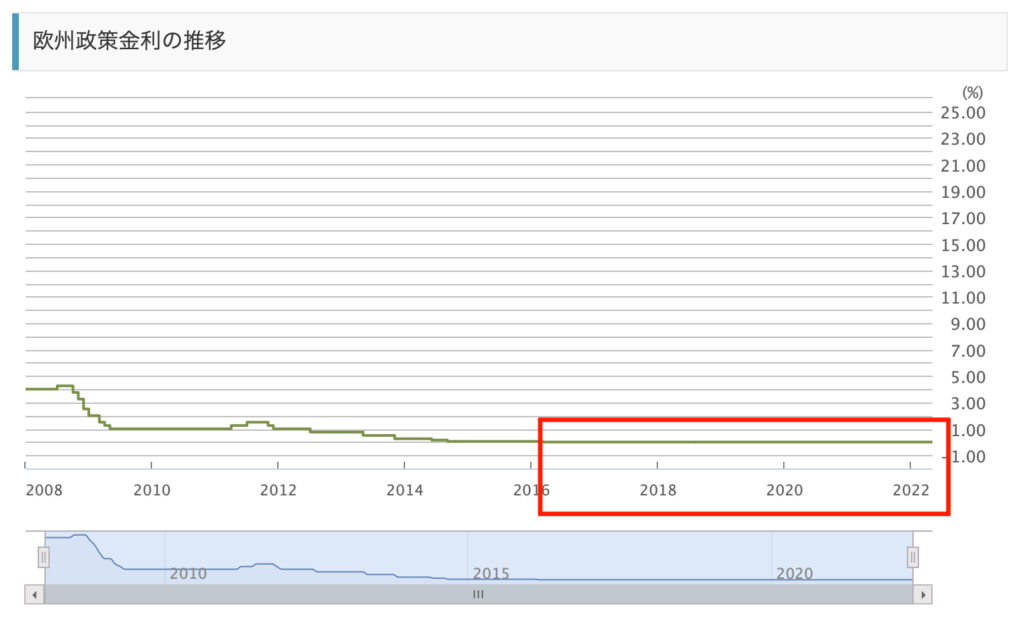Screen dimensions: 1024x626
Task: Click the rate peak on the navigator mini chart
Action: point(79,535)
